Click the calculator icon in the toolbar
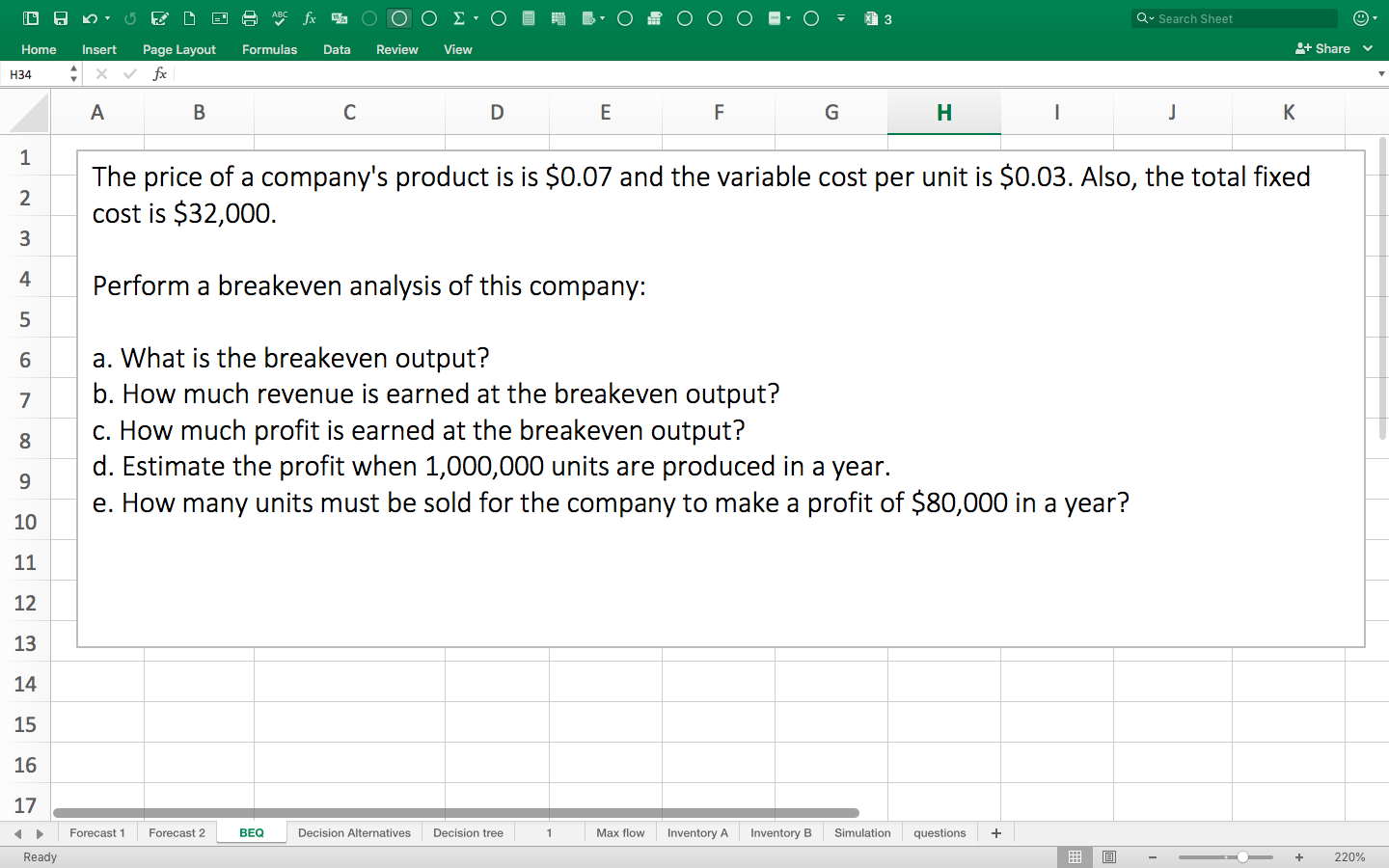 [x=529, y=18]
